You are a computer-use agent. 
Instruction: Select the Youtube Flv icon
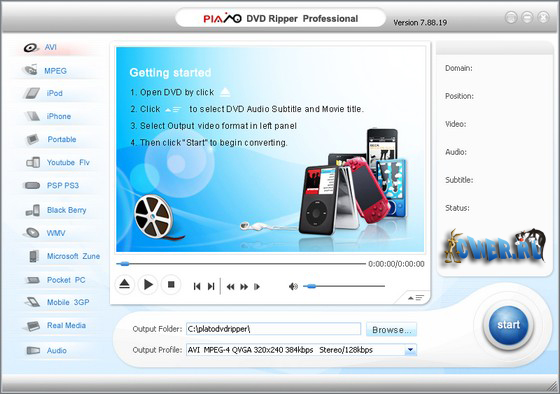tap(33, 163)
